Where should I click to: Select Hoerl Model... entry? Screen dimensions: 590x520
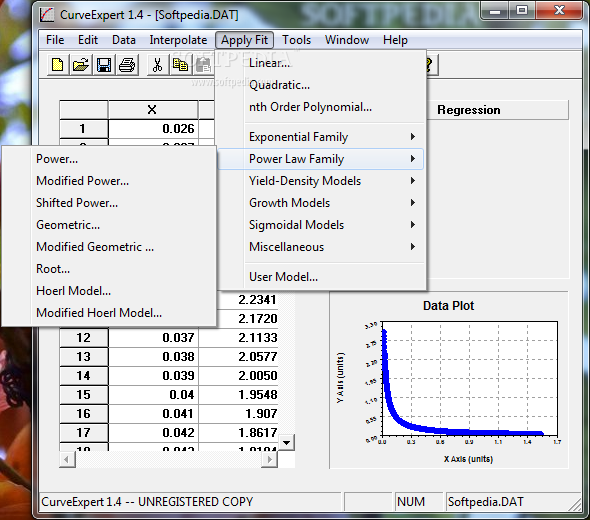click(109, 291)
